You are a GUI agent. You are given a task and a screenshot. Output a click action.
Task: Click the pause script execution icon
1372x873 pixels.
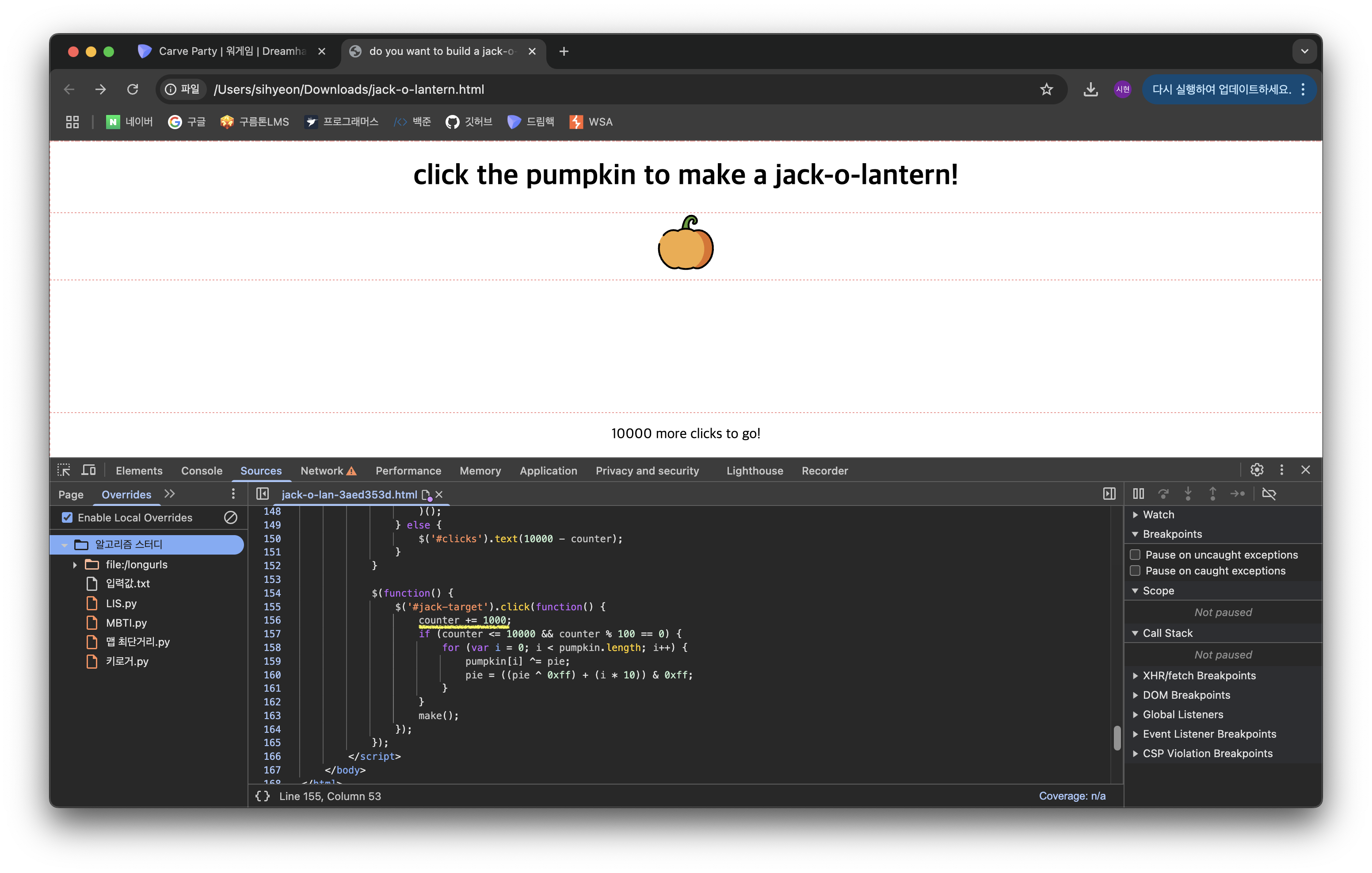coord(1138,494)
